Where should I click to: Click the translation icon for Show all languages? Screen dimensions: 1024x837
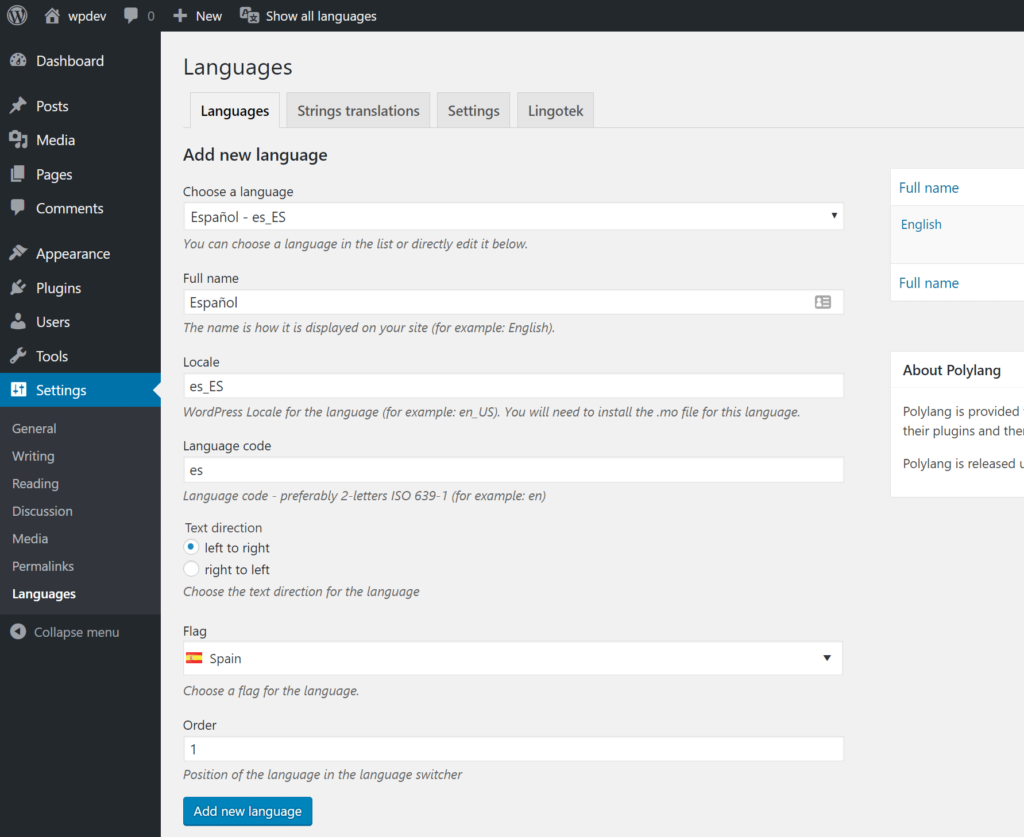(x=249, y=16)
